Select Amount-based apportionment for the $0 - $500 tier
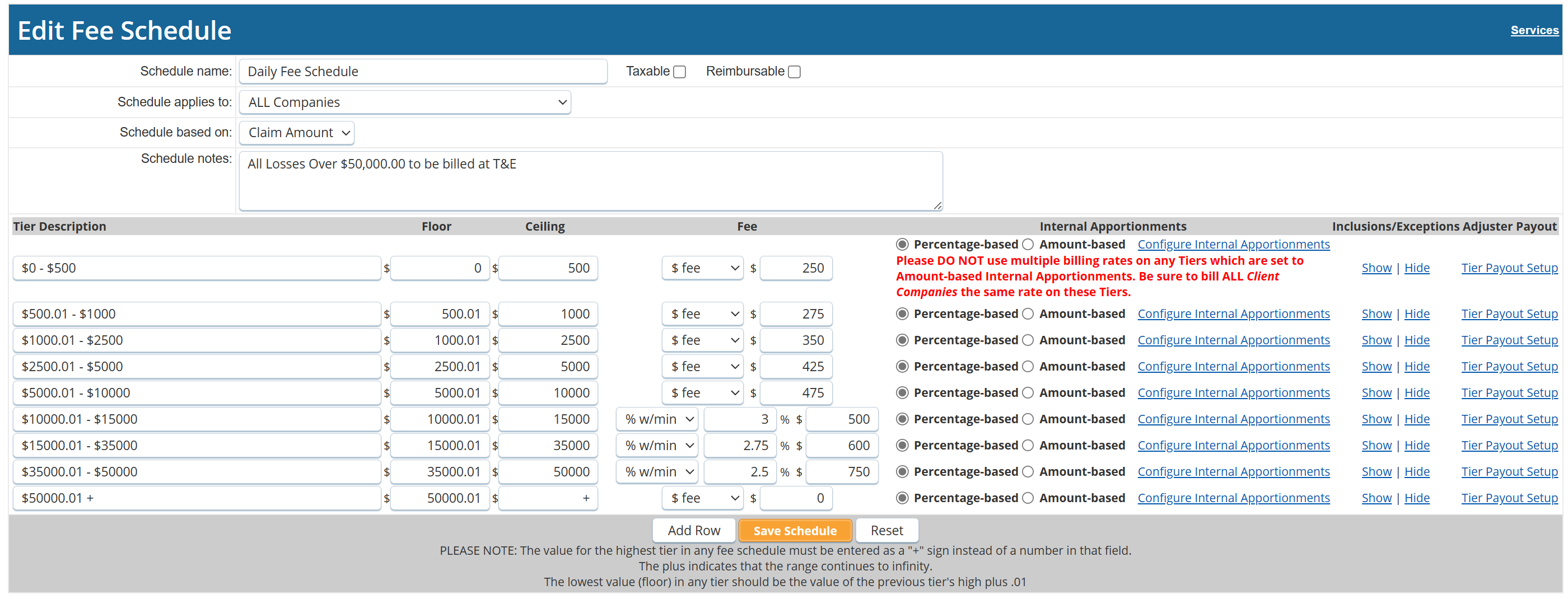 coord(1028,244)
